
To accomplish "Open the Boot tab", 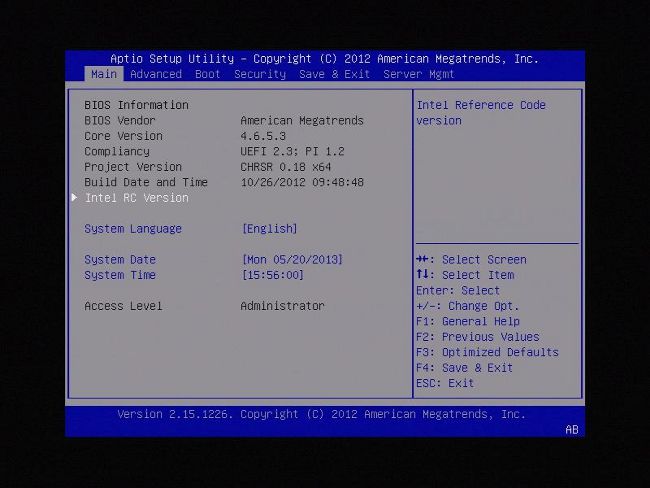I will coord(207,74).
